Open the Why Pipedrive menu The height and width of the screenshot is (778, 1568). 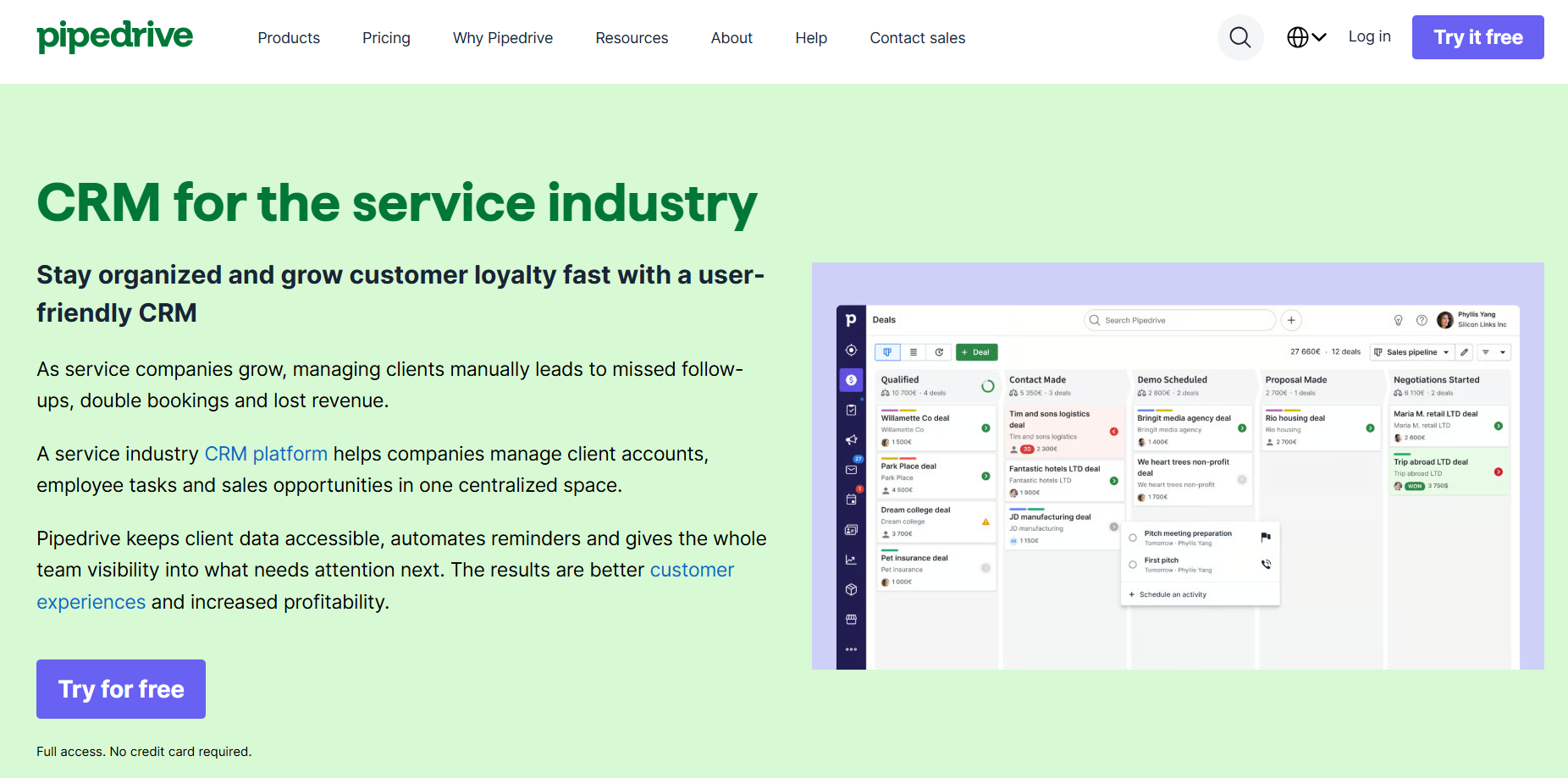point(503,38)
